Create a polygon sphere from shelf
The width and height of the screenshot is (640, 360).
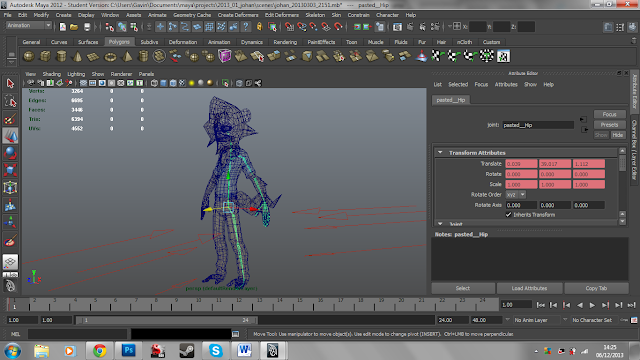click(29, 56)
